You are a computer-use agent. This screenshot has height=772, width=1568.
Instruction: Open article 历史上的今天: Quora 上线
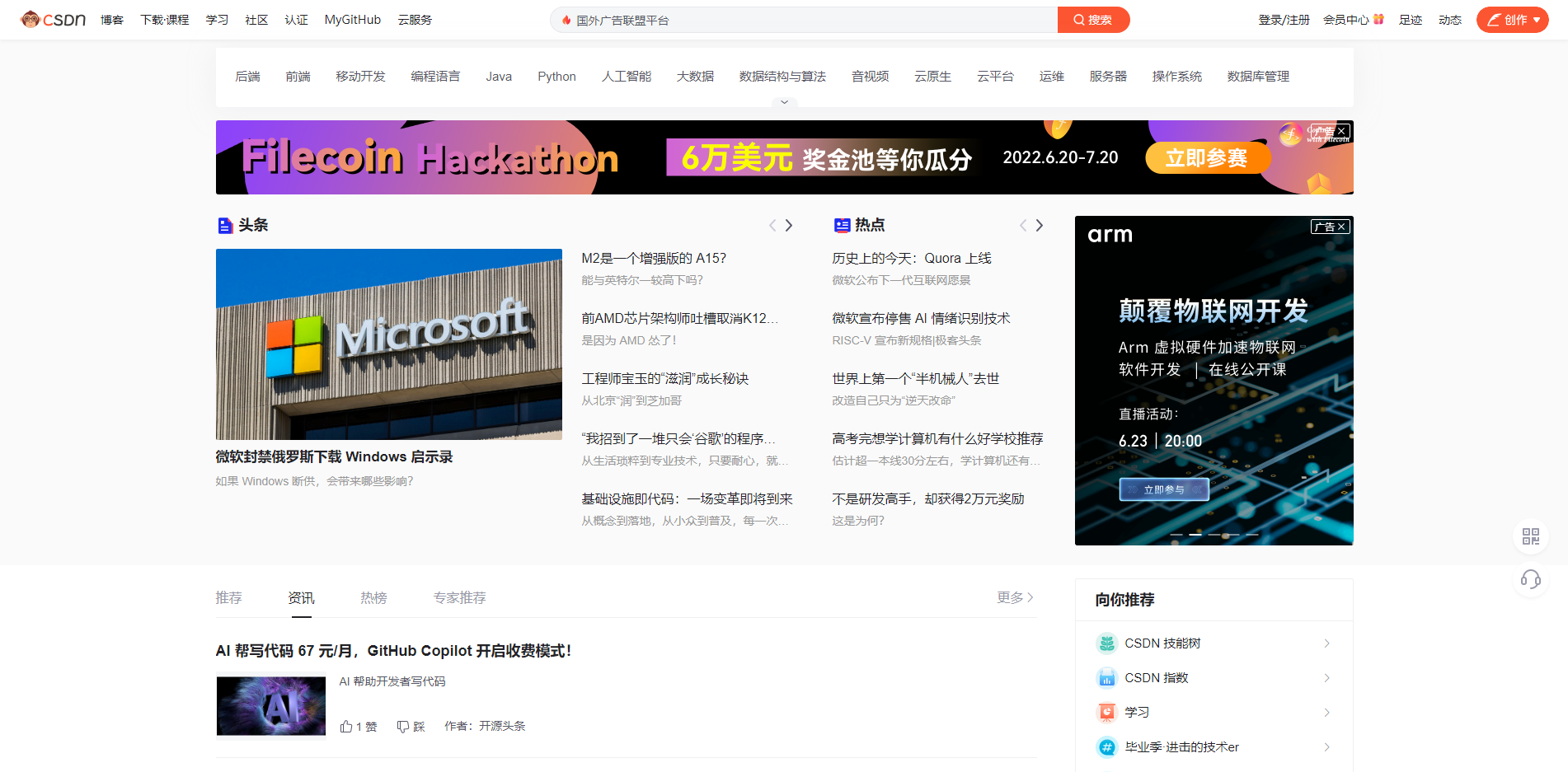(912, 258)
